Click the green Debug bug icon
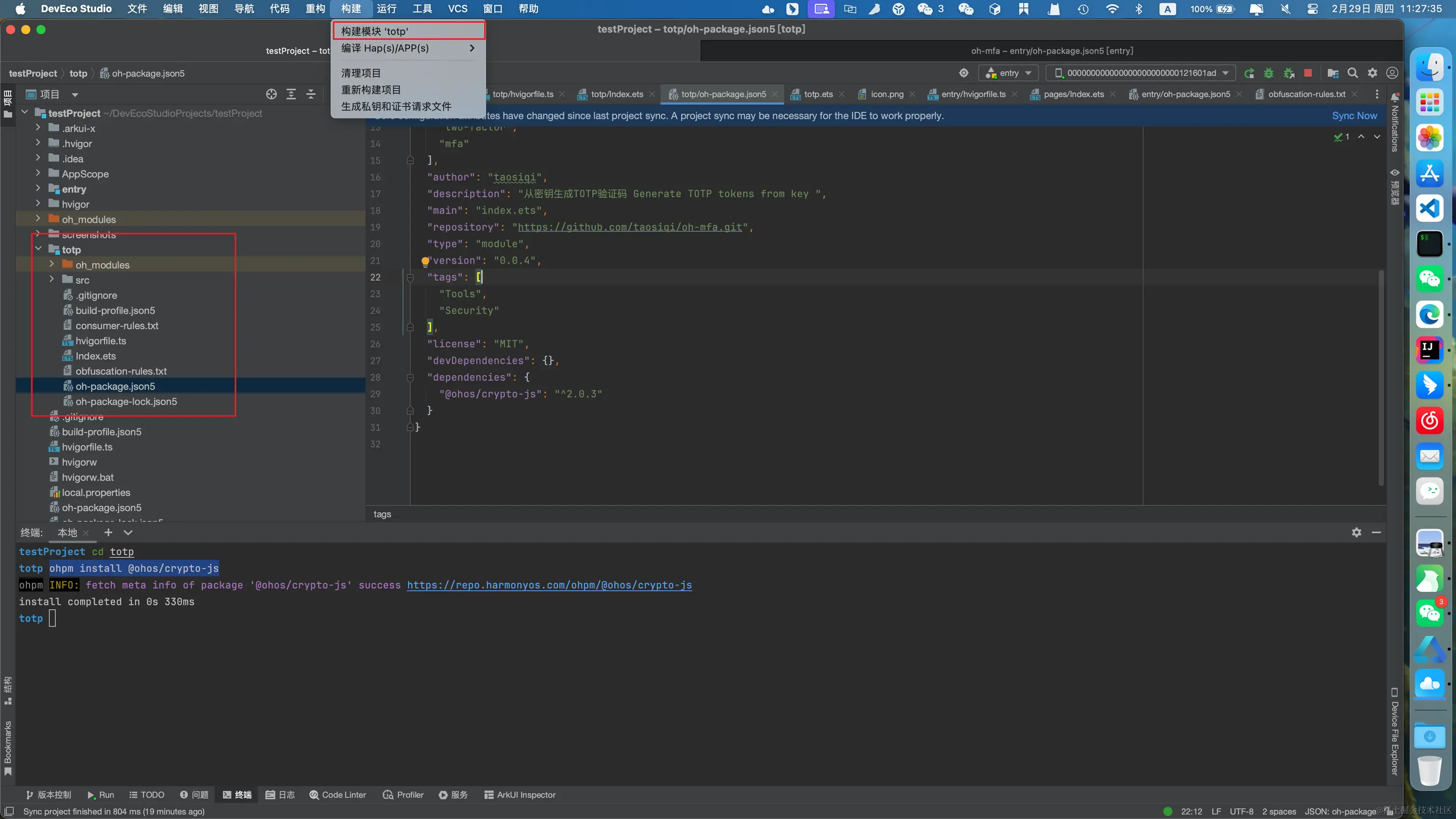 click(1269, 73)
